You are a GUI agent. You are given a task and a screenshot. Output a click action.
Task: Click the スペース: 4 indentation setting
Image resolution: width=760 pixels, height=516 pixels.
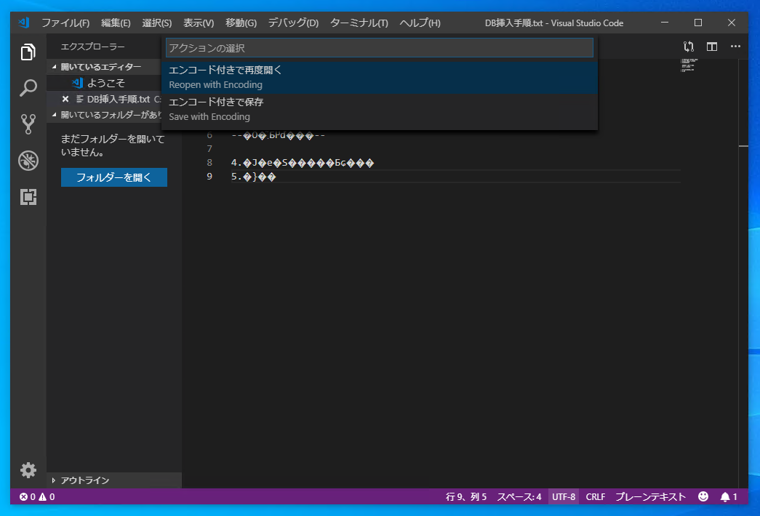(519, 497)
